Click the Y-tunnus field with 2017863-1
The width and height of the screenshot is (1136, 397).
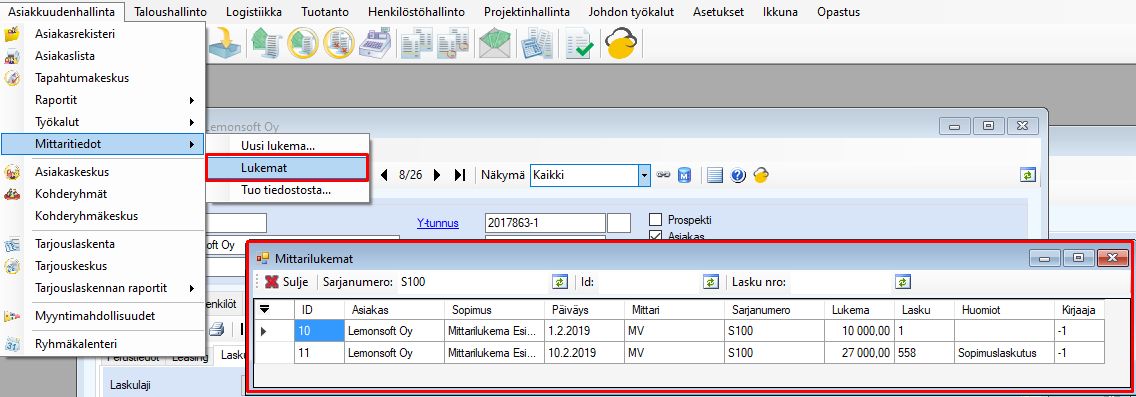tap(544, 222)
